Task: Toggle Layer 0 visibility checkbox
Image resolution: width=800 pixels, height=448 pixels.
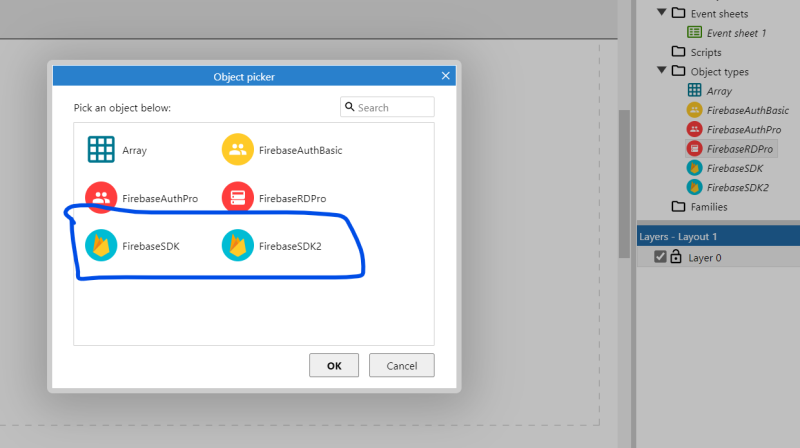Action: click(660, 257)
